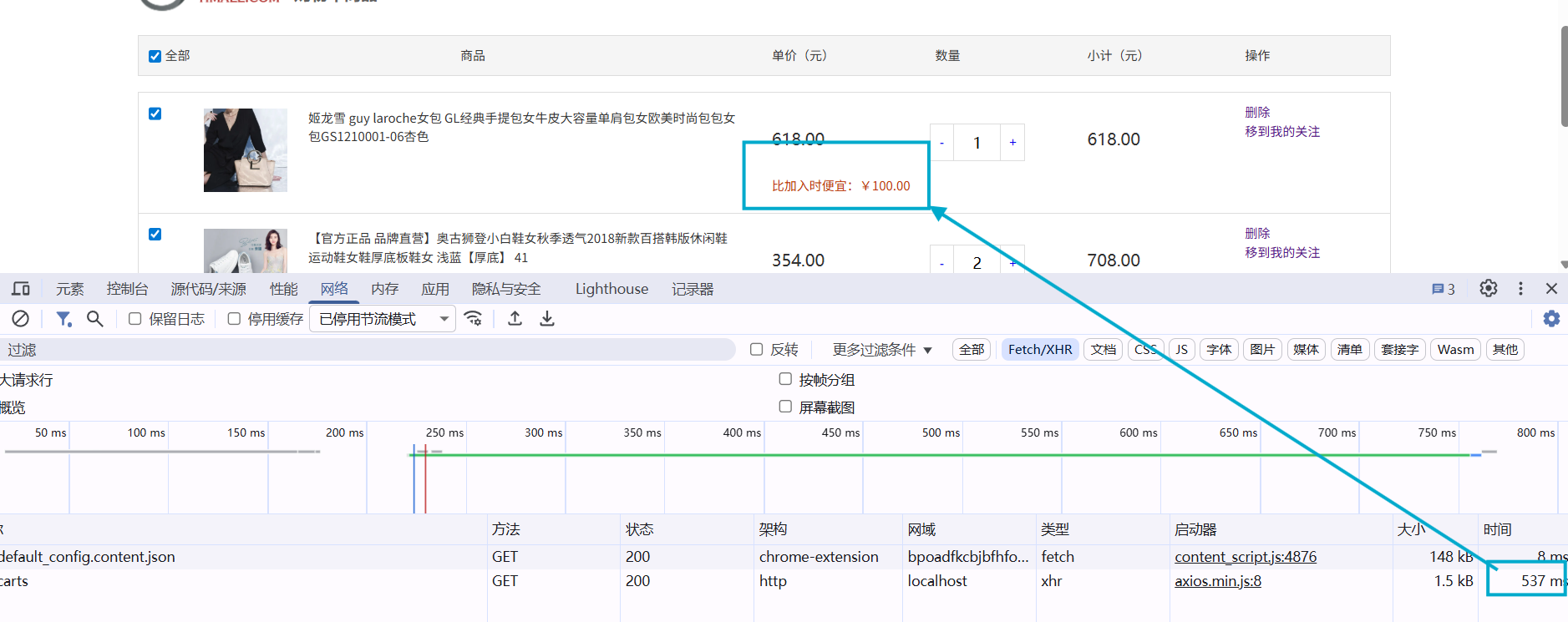Image resolution: width=1568 pixels, height=622 pixels.
Task: Open the Lighthouse tab
Action: [611, 289]
